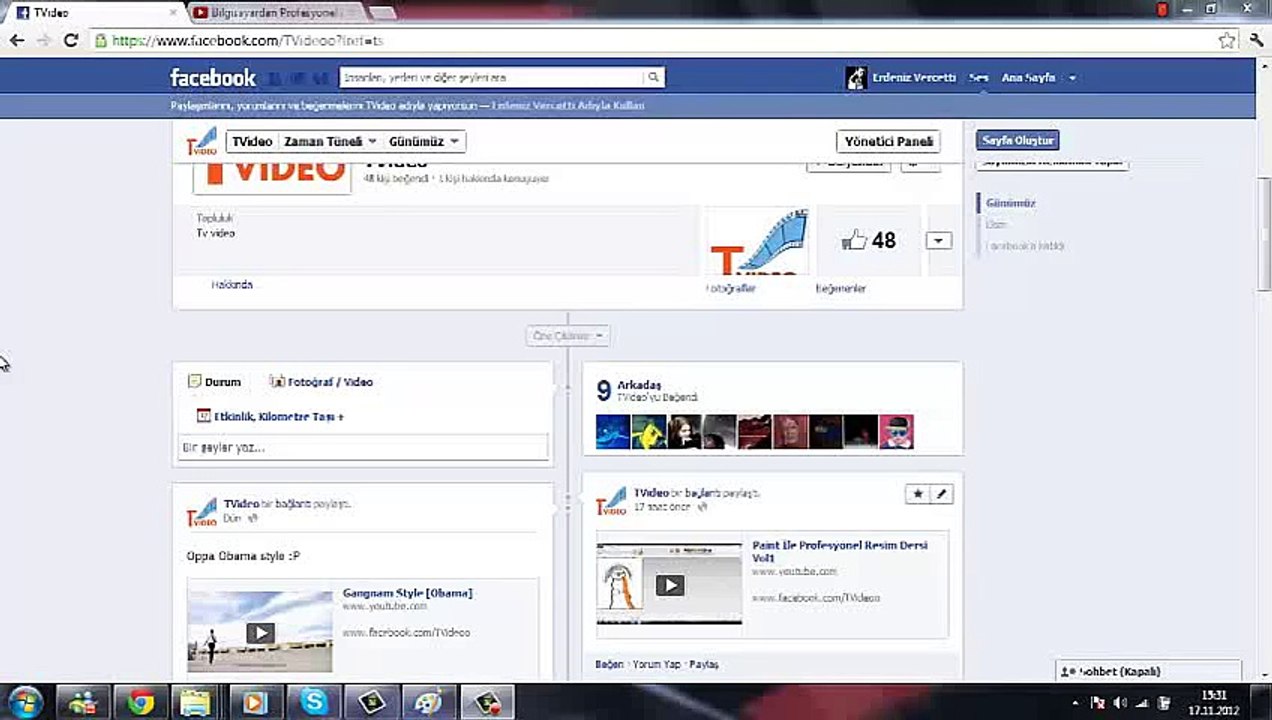This screenshot has height=720, width=1272.
Task: Open Fotoğraflar label link
Action: (x=731, y=289)
